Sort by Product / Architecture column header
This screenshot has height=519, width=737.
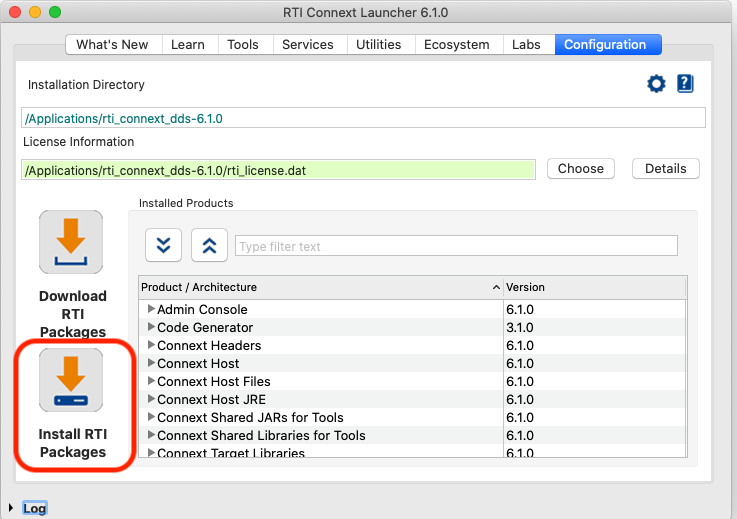(321, 287)
